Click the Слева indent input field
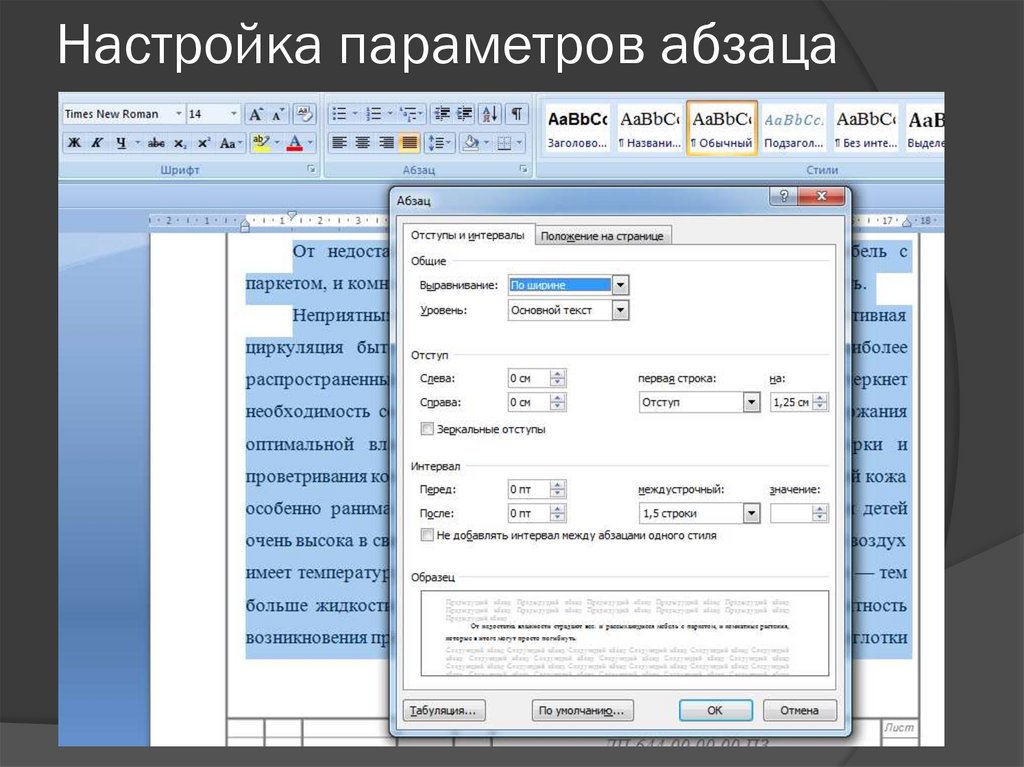 coord(527,378)
